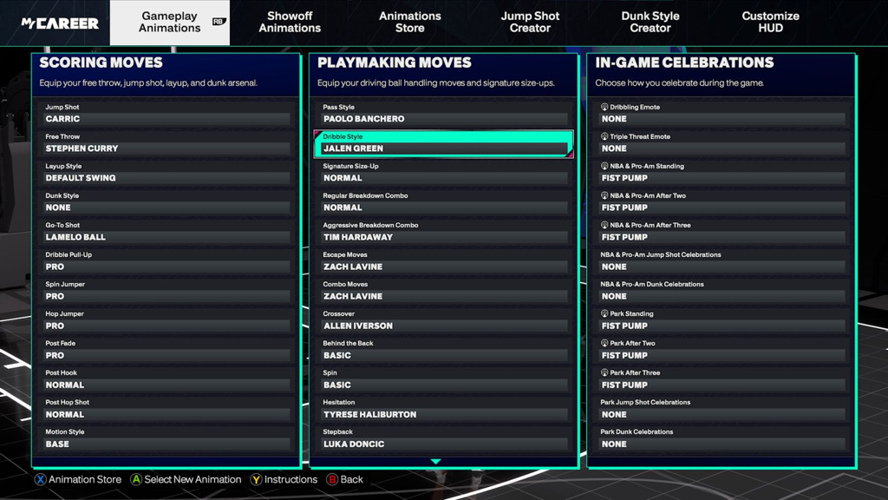Click FIST PUMP value under Park Standing
Screen dimensions: 888x500
pos(624,326)
